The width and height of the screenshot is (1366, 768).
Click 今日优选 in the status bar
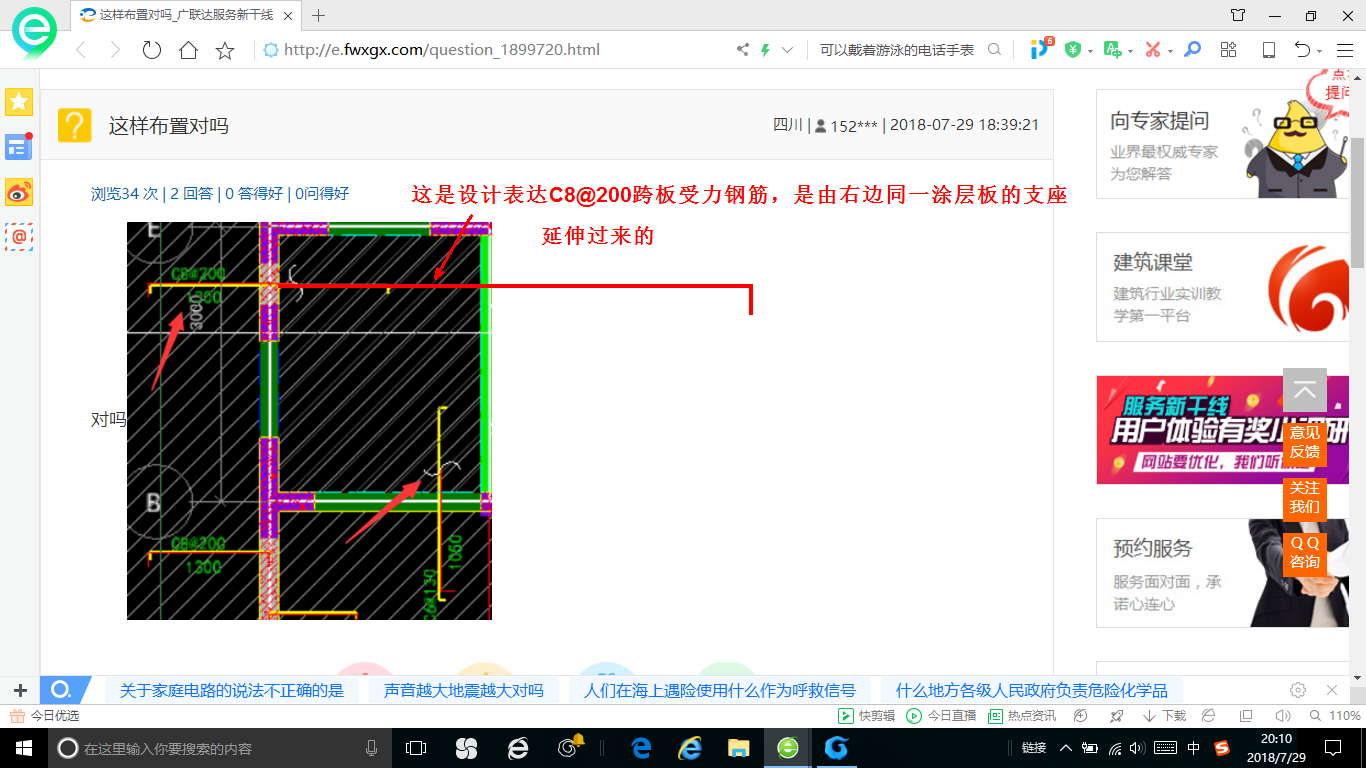(45, 716)
